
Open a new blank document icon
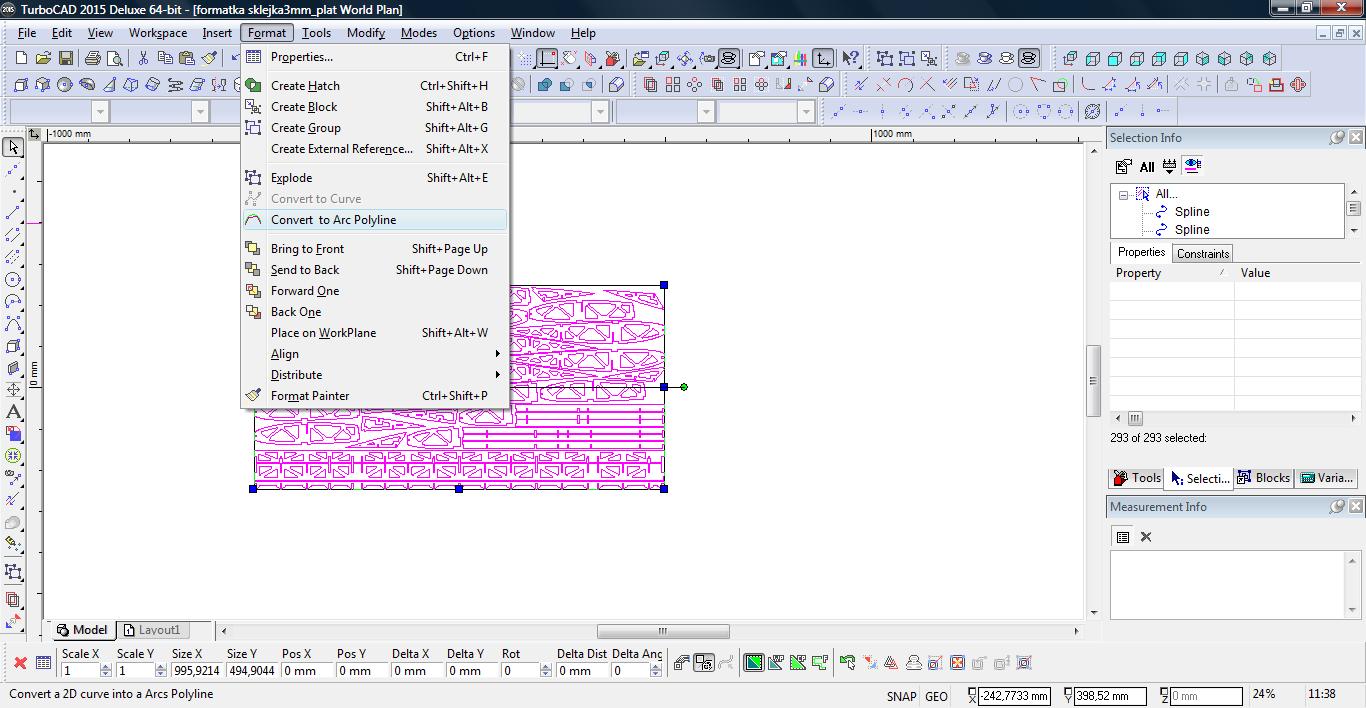coord(21,59)
